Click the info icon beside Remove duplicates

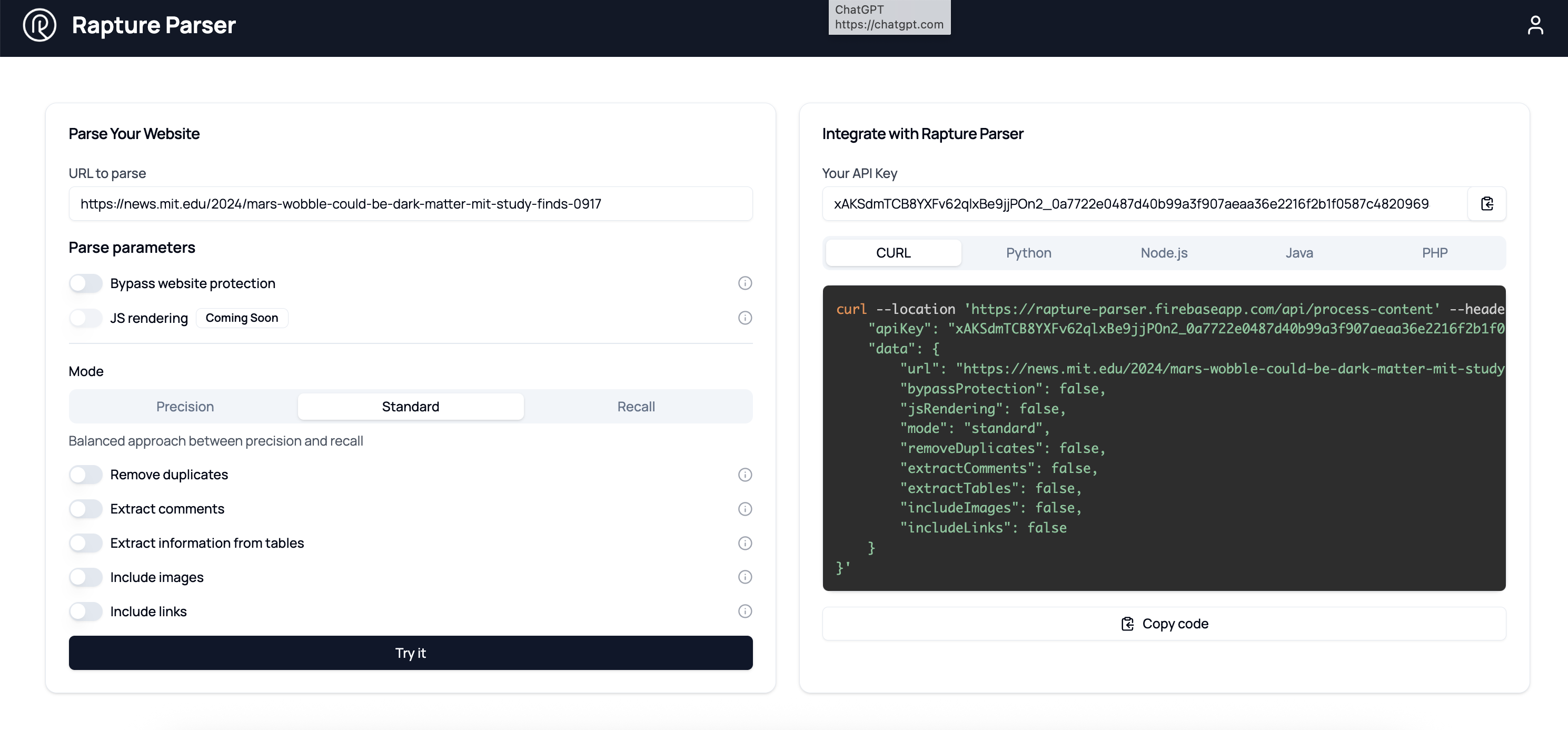[x=745, y=474]
